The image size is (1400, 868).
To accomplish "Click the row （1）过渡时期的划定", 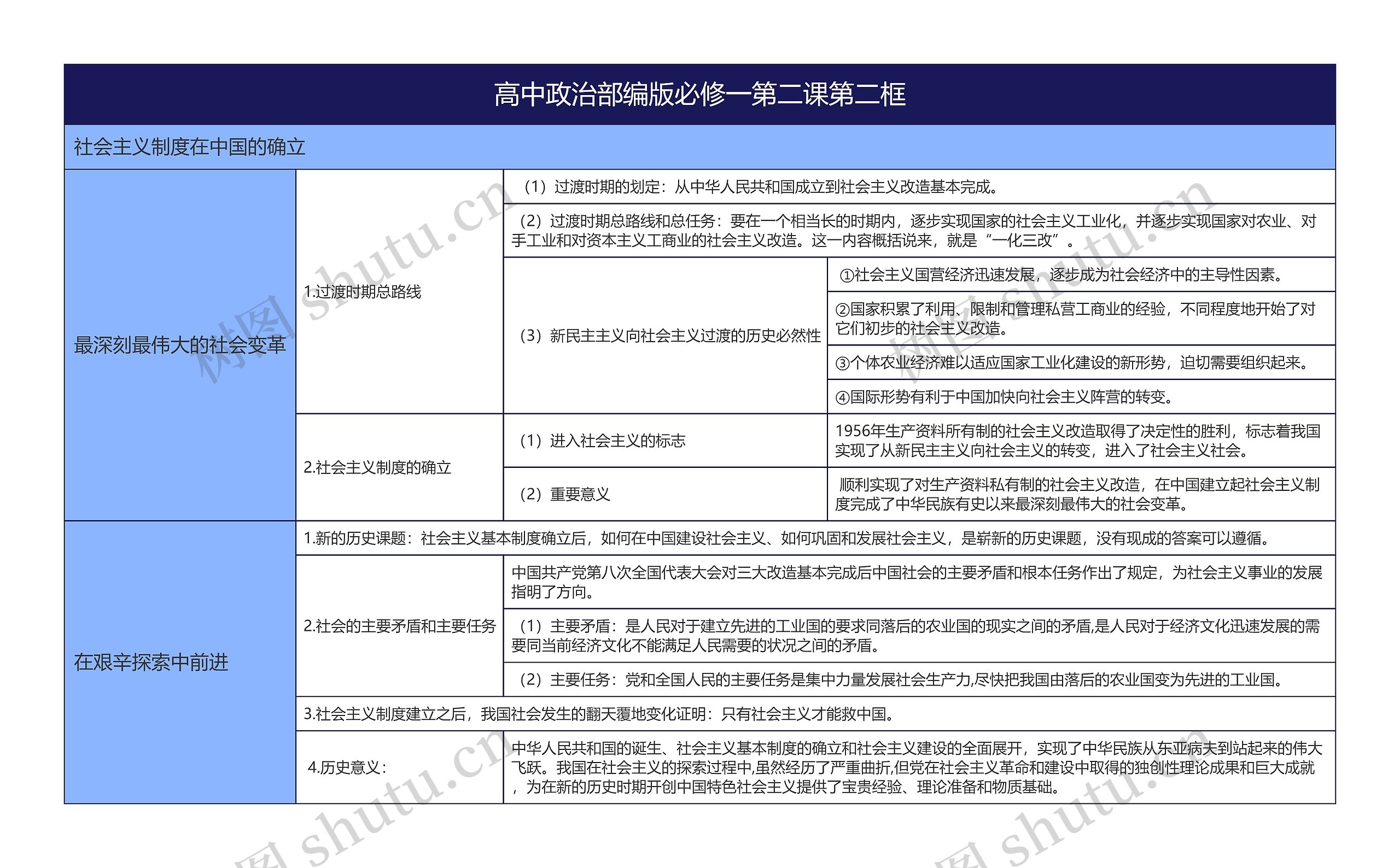I will click(x=919, y=186).
